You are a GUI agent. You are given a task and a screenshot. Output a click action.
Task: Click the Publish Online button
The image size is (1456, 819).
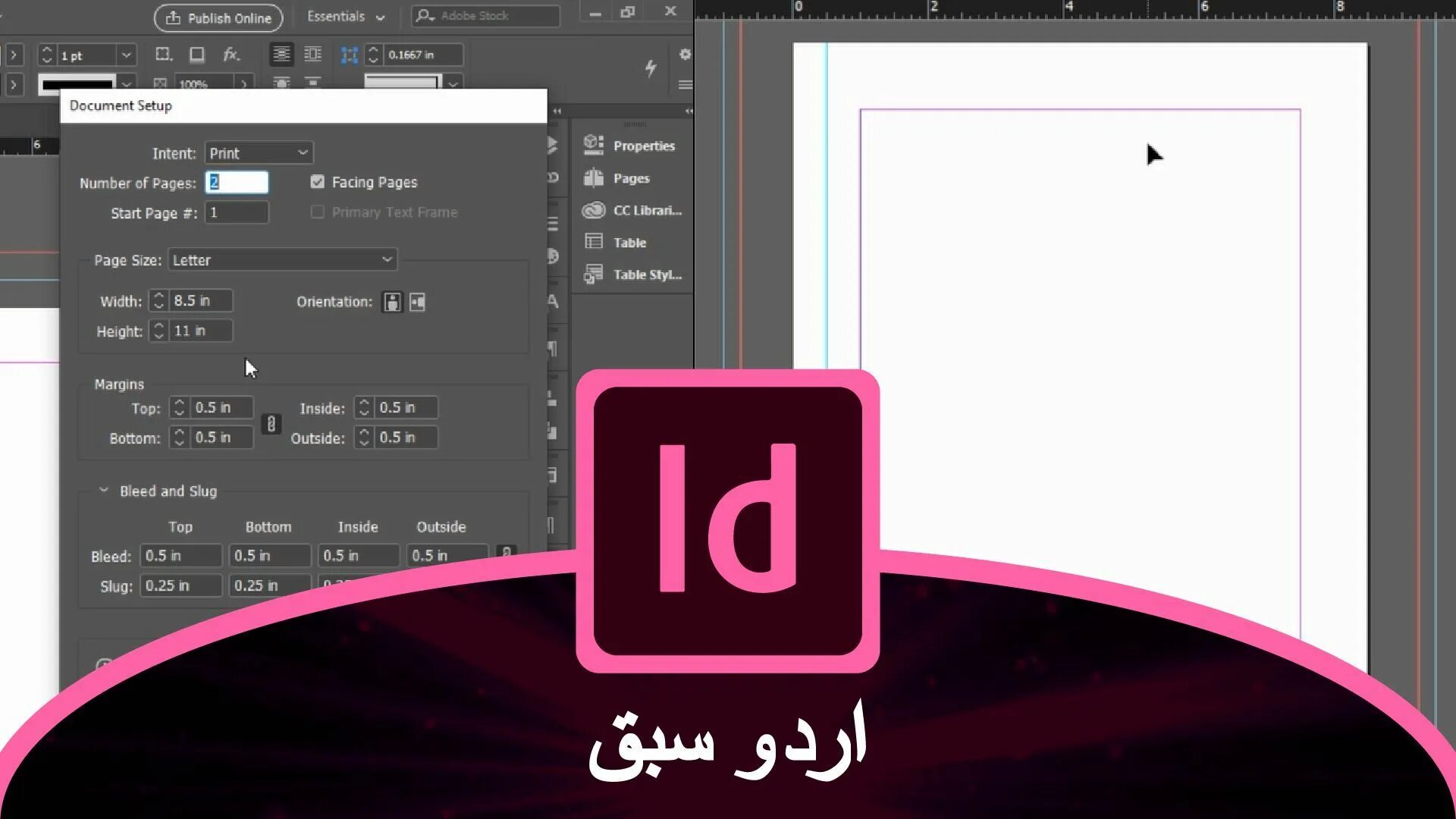click(x=218, y=18)
